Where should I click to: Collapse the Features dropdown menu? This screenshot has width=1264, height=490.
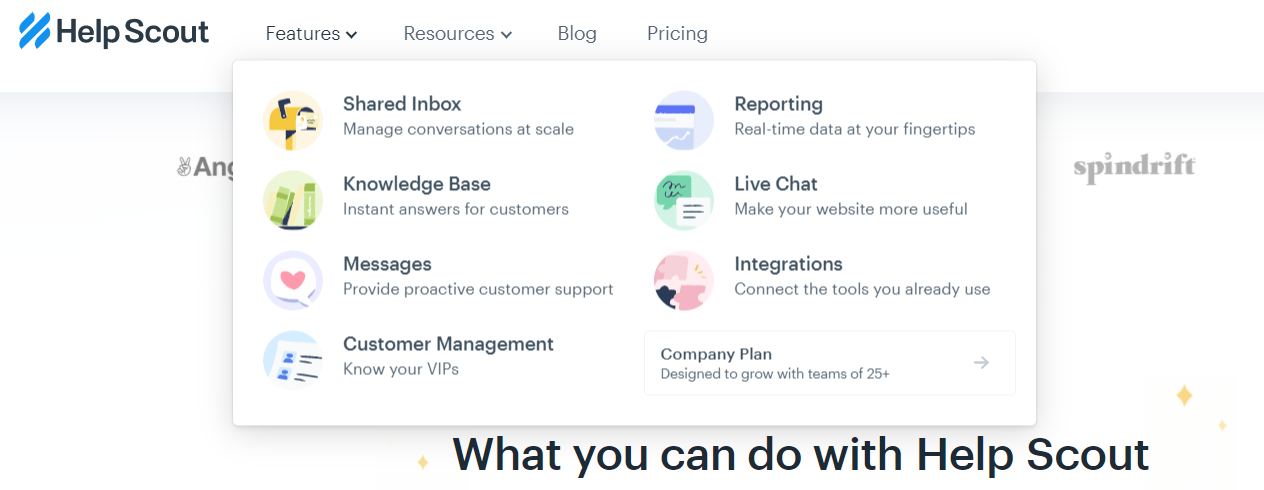click(x=311, y=33)
